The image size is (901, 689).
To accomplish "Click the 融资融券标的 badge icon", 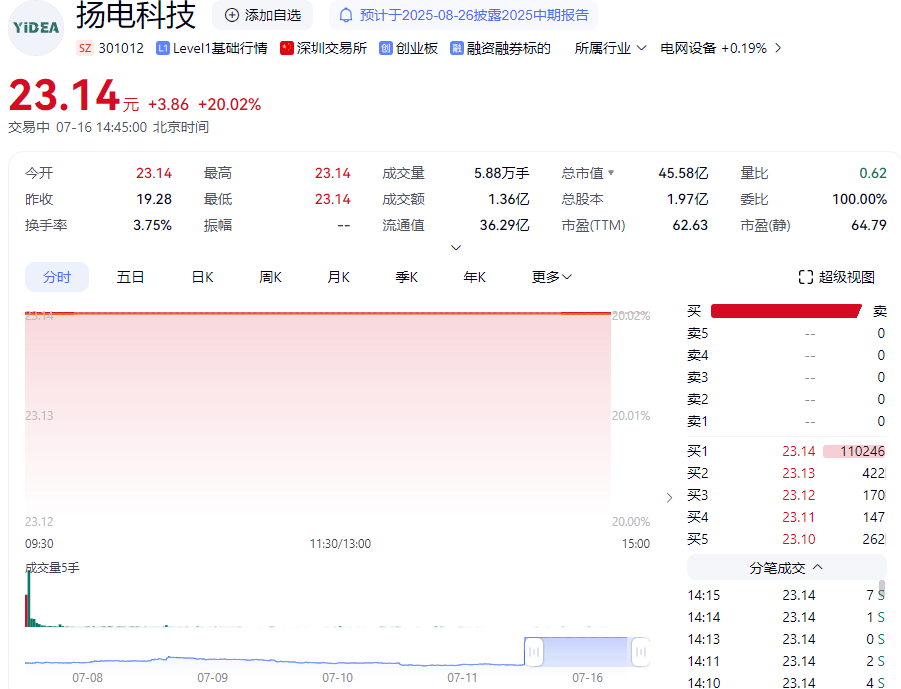I will [457, 48].
